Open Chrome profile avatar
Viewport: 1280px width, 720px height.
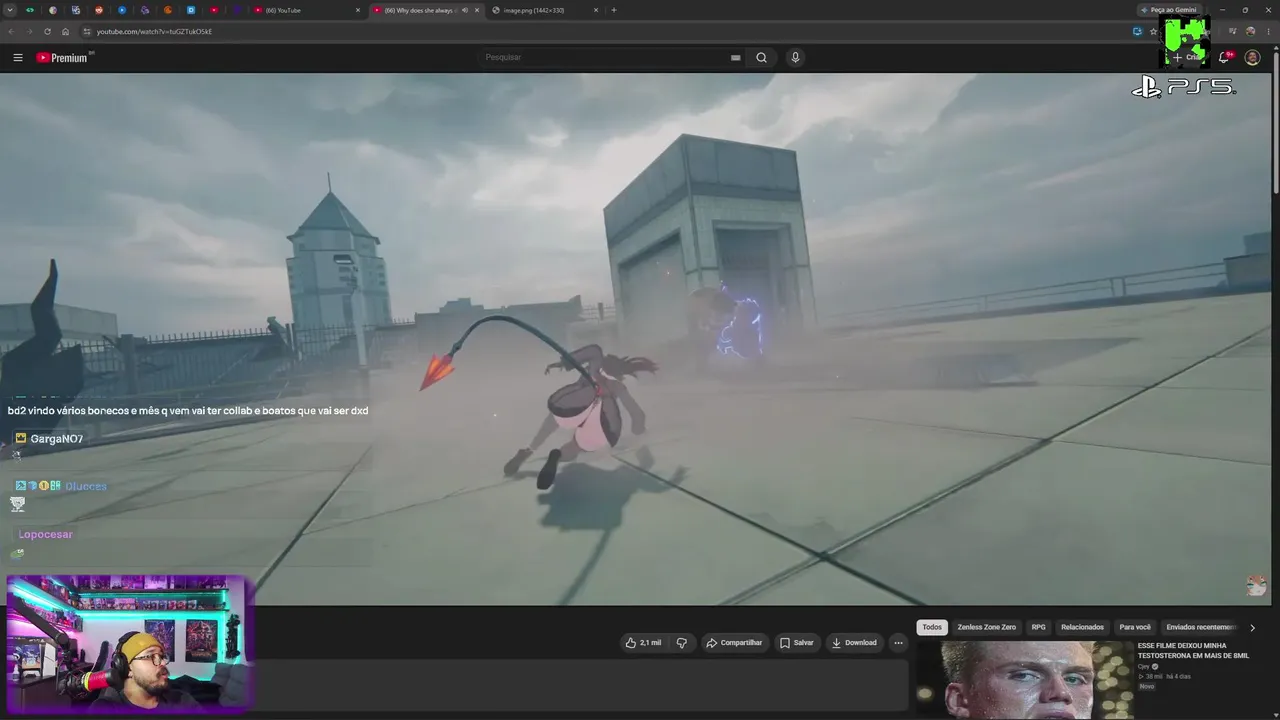click(1250, 31)
